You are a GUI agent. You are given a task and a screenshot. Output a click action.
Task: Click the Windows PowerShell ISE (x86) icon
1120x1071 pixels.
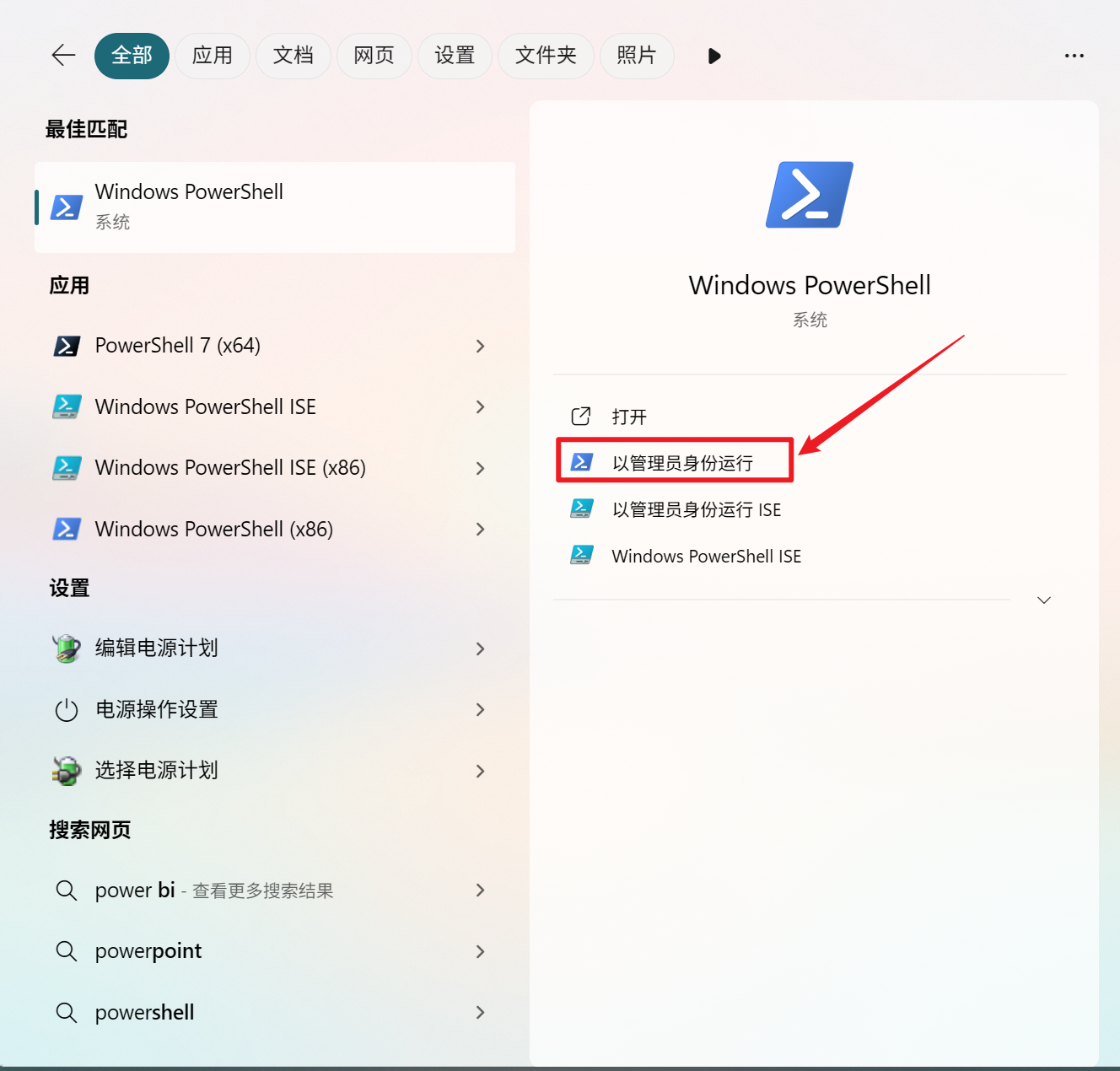[x=67, y=467]
